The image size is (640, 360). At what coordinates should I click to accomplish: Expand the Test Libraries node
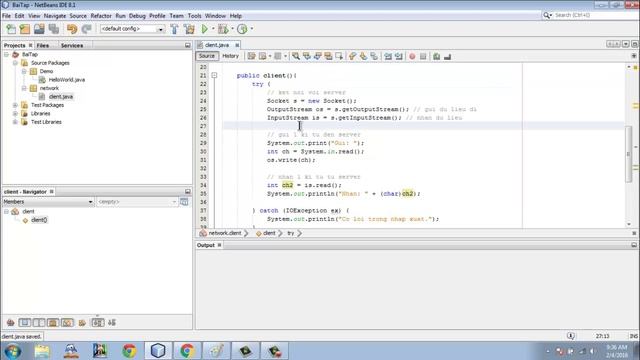coord(15,122)
